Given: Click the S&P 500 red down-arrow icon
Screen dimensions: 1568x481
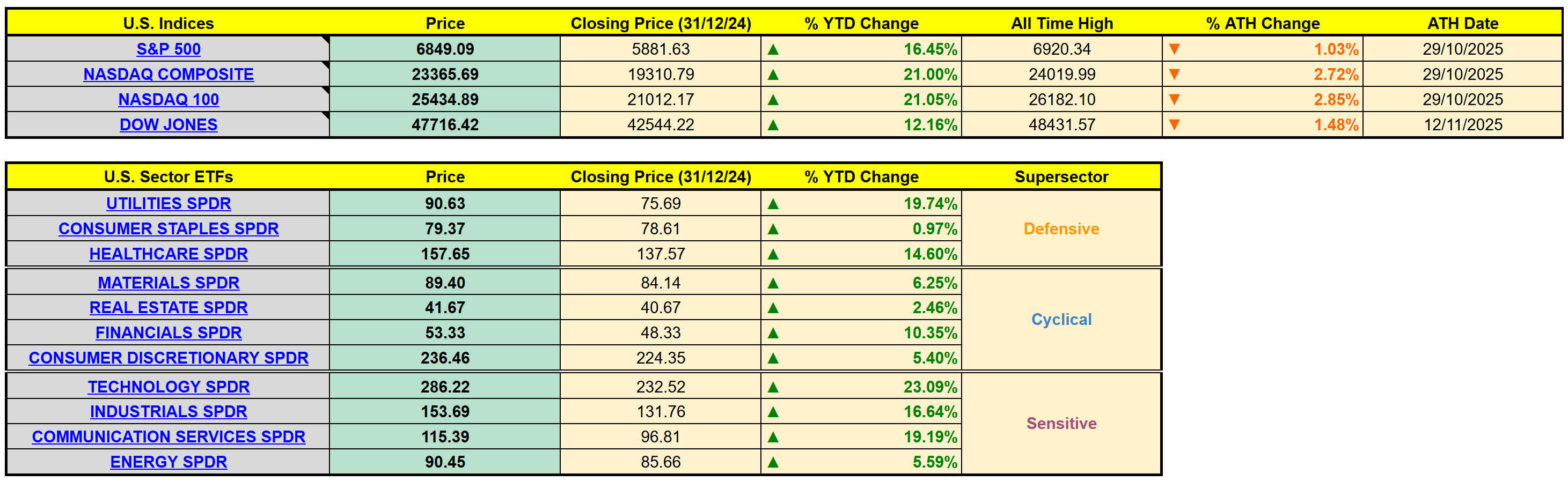Looking at the screenshot, I should click(1174, 49).
